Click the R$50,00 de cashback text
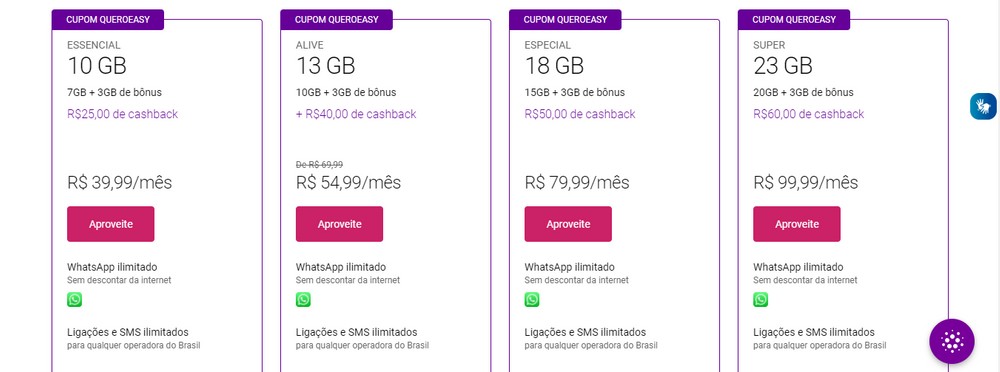This screenshot has height=372, width=1000. click(x=580, y=114)
